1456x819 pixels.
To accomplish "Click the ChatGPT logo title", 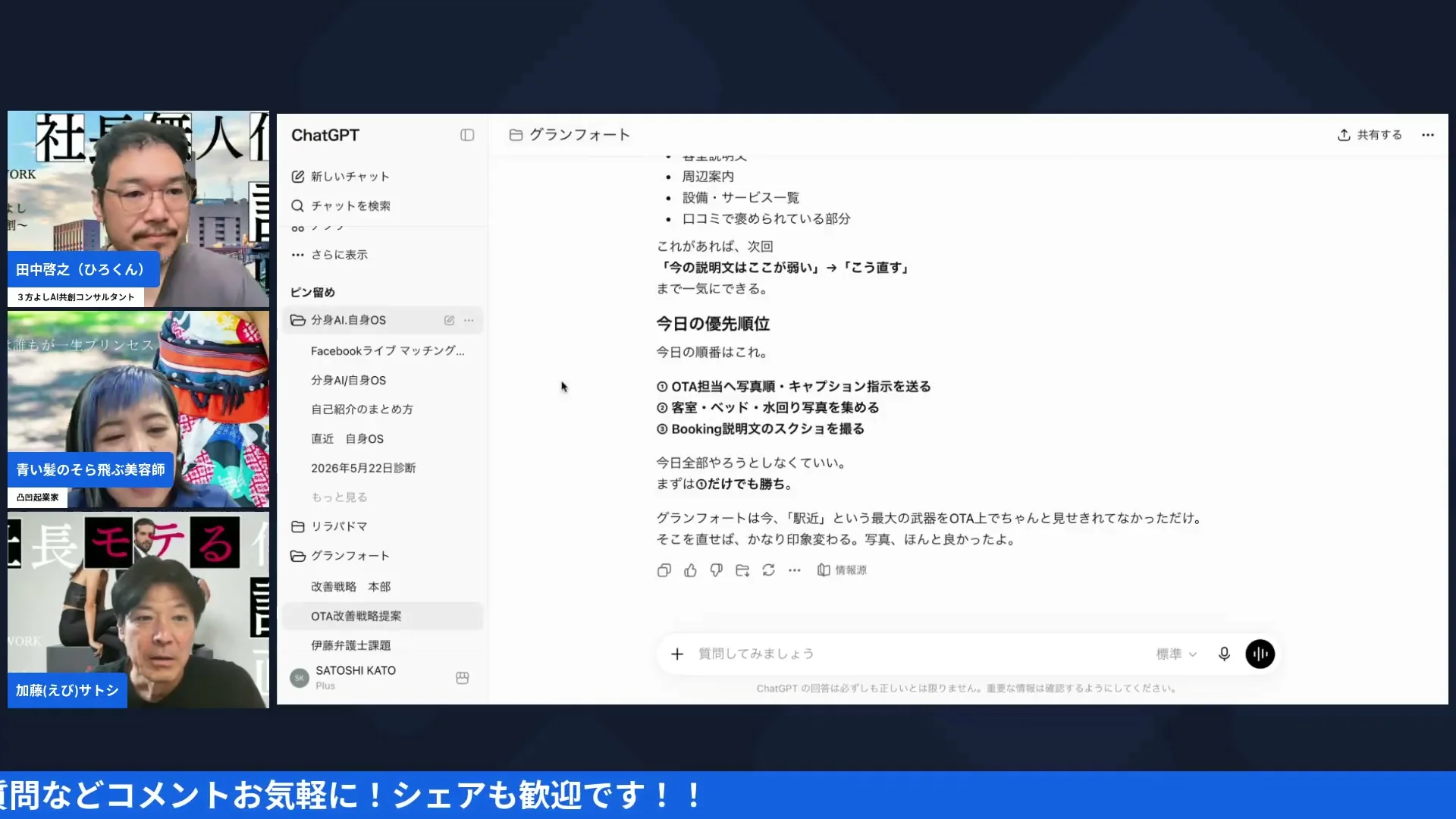I will click(325, 135).
